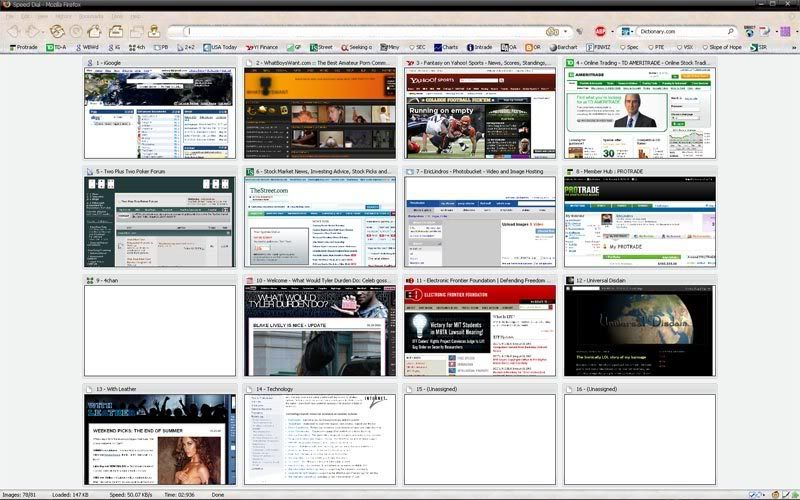800x500 pixels.
Task: Open the History menu
Action: pos(62,17)
